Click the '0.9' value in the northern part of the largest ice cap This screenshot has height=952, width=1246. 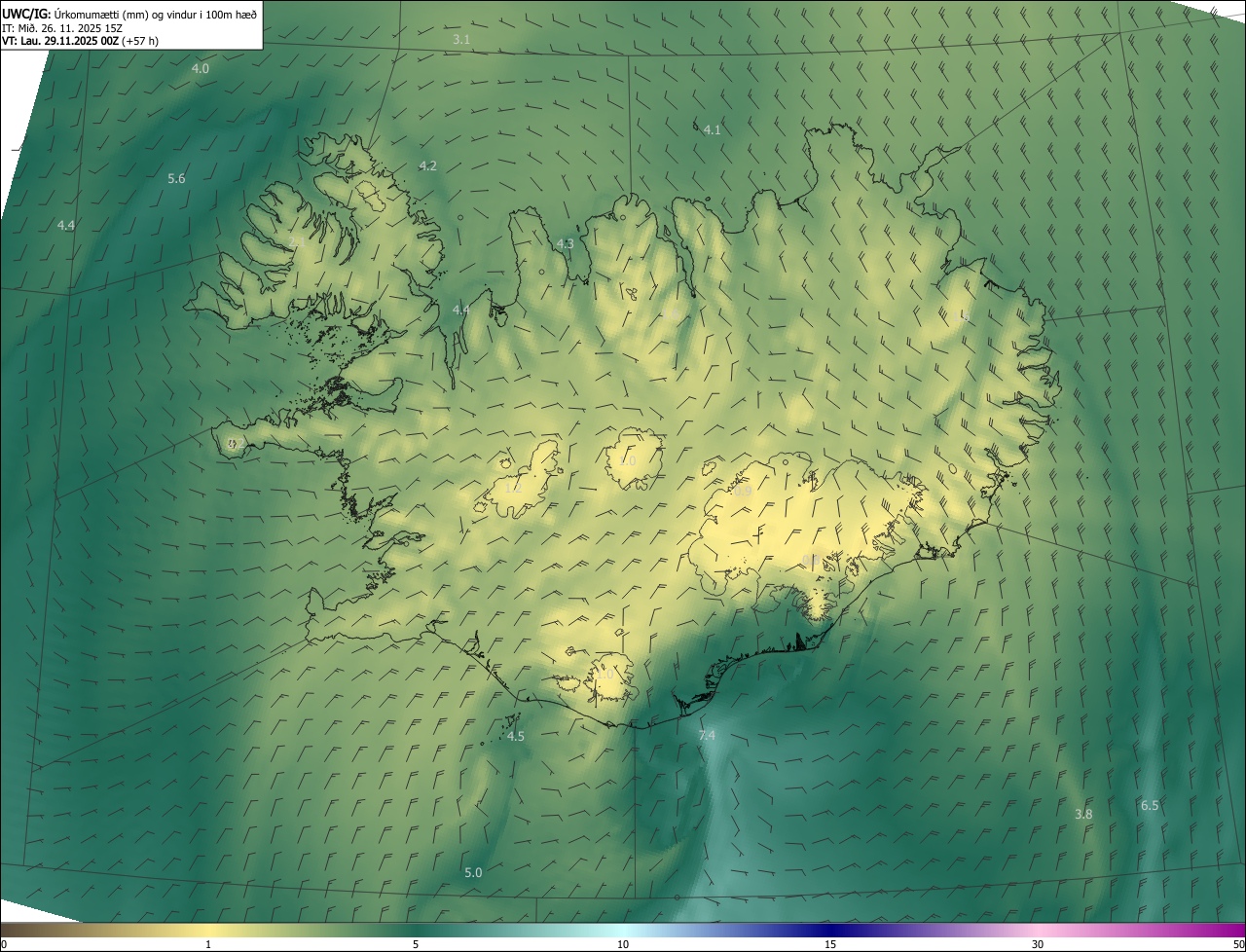[x=743, y=493]
